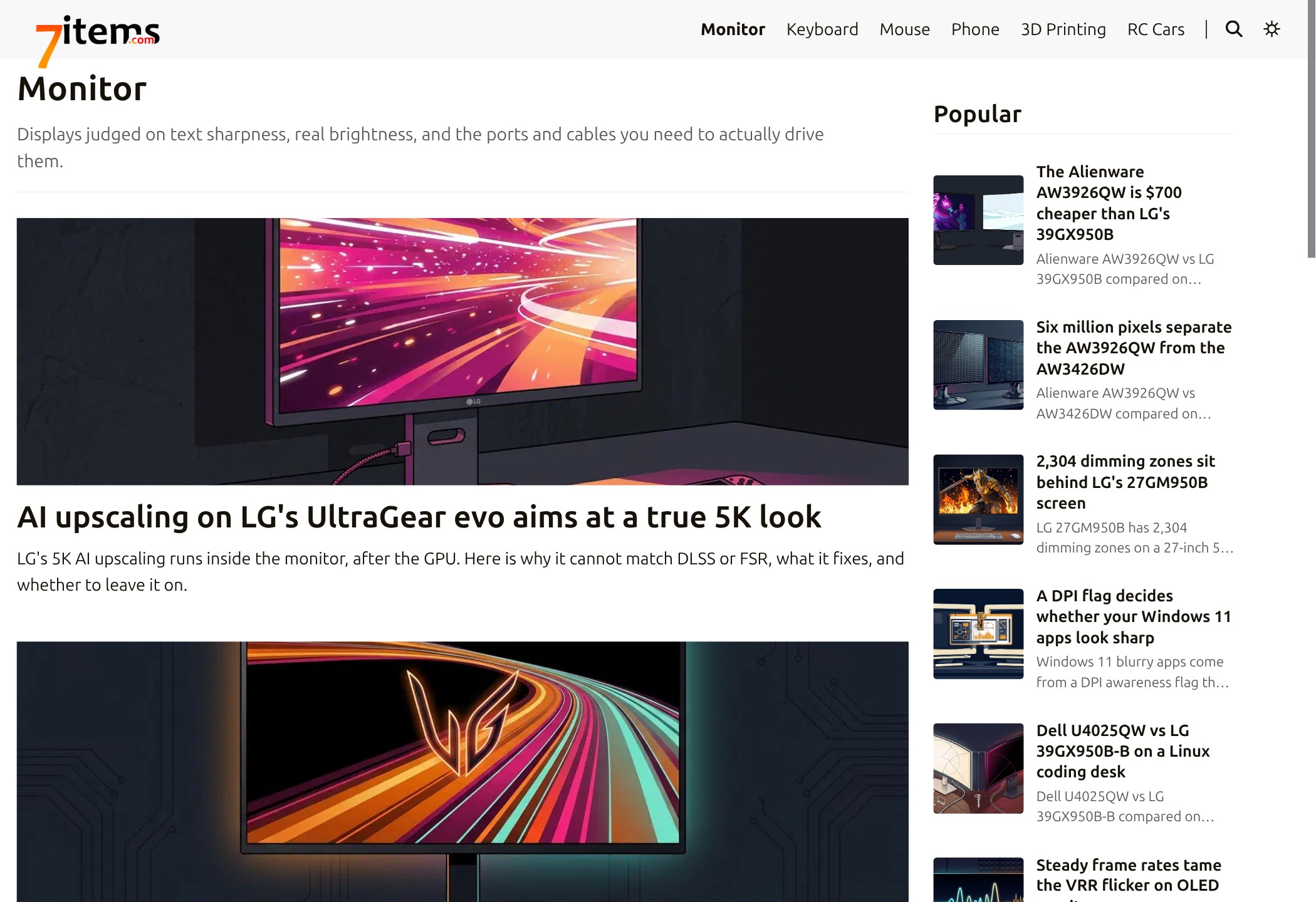
Task: Click 'Displays judged on text sharpness' description
Action: click(420, 147)
